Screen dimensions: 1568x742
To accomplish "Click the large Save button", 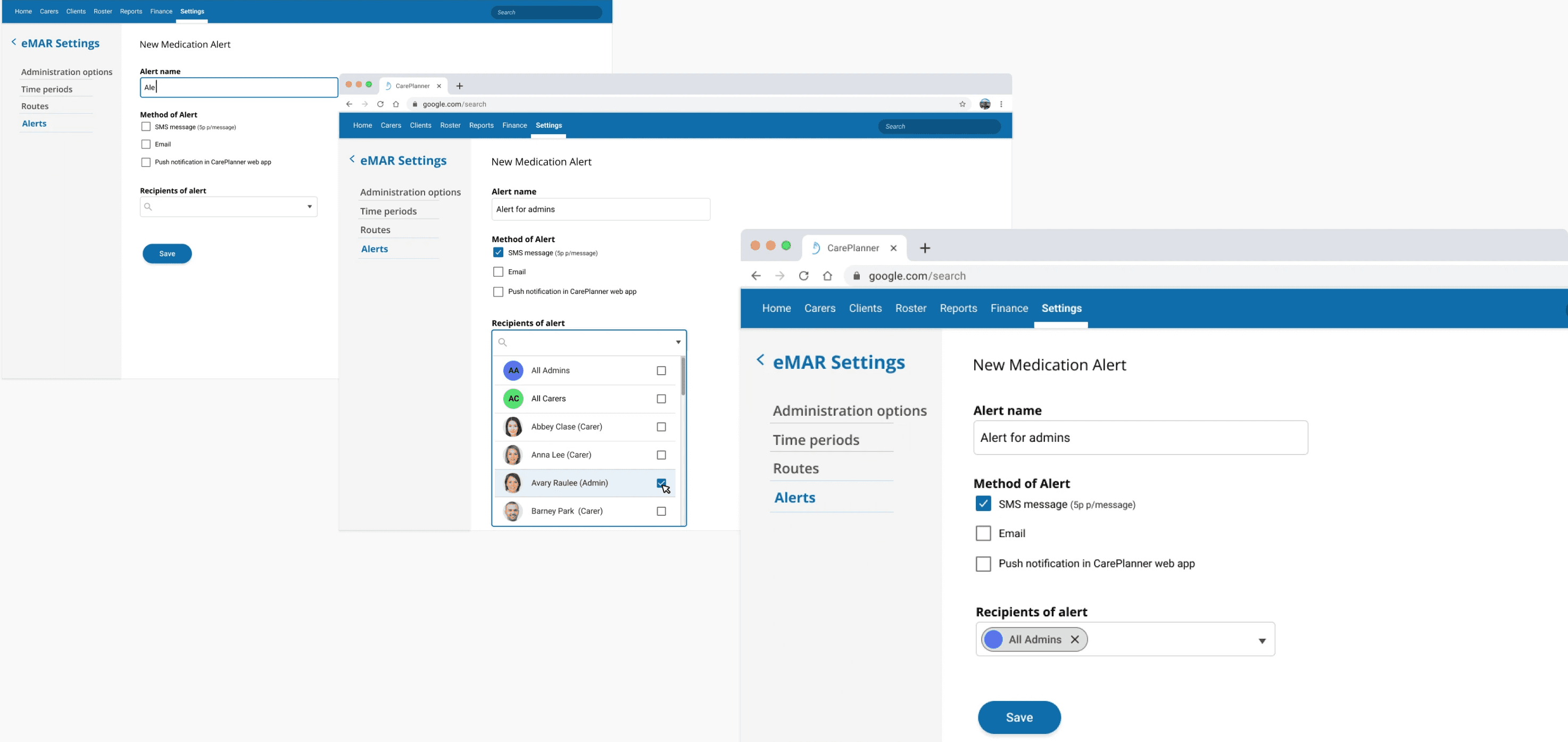I will 1019,717.
